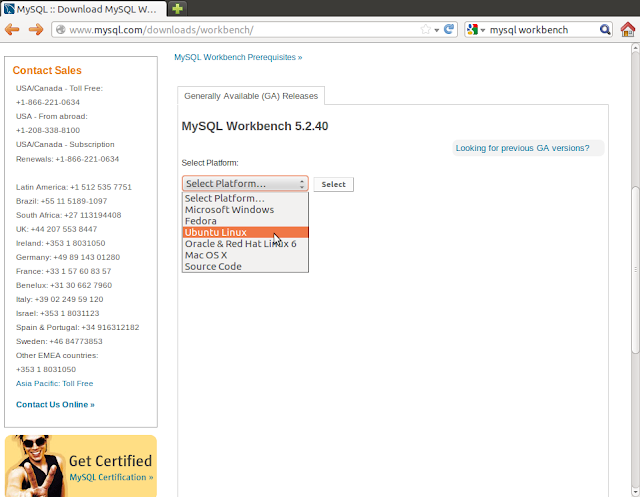Bookmark the page with the star icon
This screenshot has height=497, width=640.
coord(425,29)
